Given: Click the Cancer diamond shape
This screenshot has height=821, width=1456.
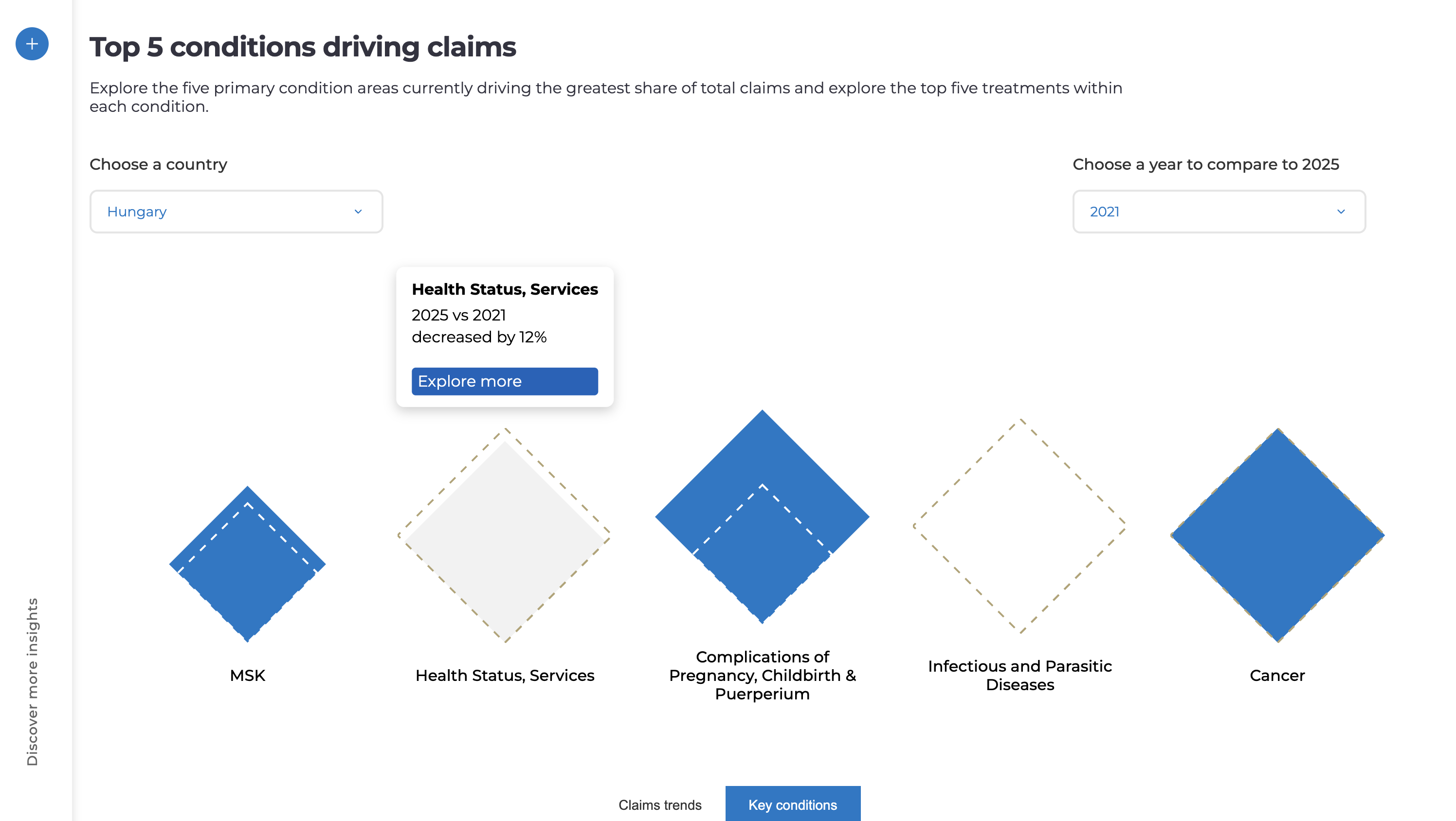Looking at the screenshot, I should pyautogui.click(x=1277, y=535).
